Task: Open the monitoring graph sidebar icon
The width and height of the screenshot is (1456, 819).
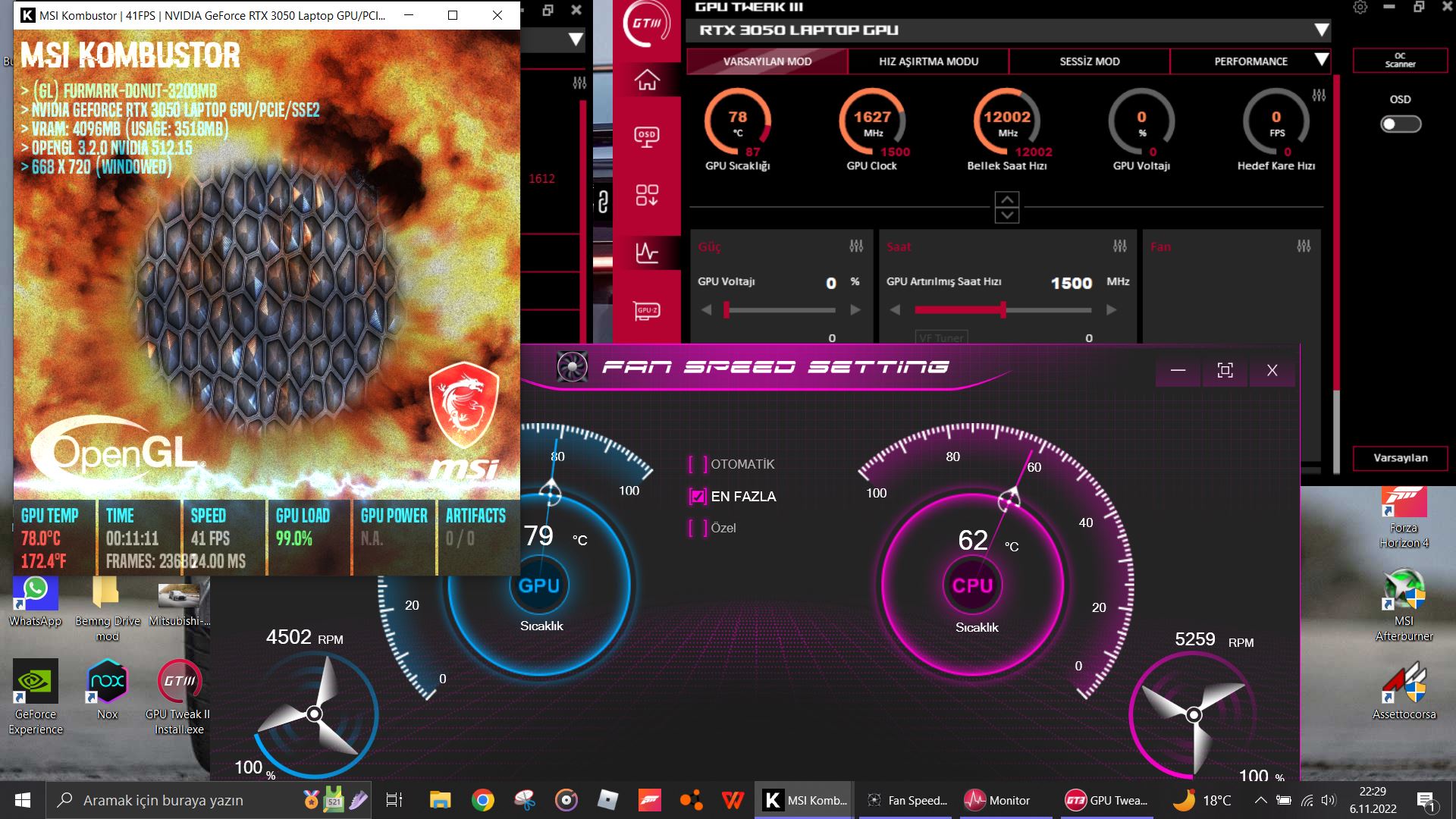Action: pos(647,253)
